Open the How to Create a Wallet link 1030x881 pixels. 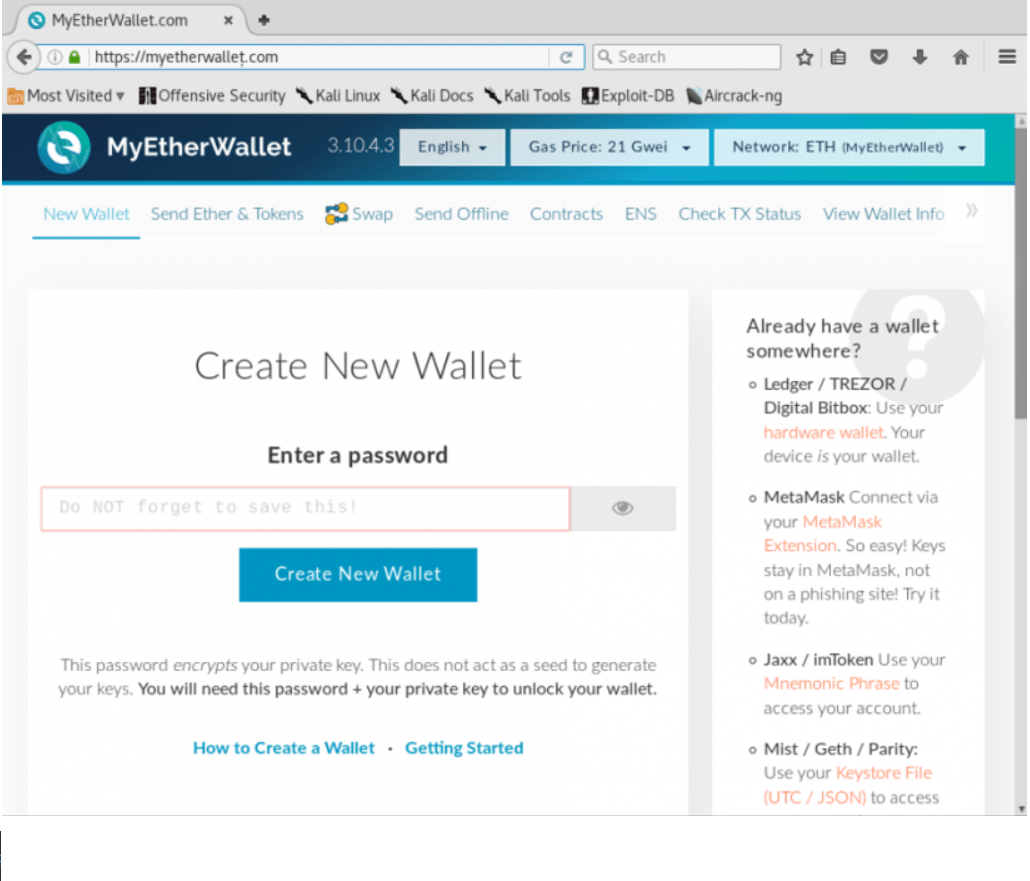coord(283,748)
